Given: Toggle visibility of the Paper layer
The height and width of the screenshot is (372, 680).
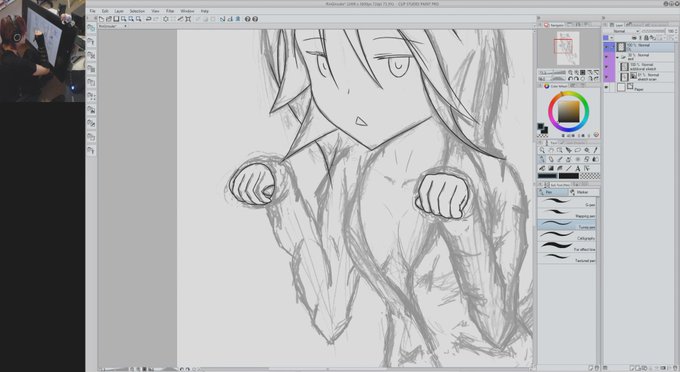Looking at the screenshot, I should (x=606, y=88).
